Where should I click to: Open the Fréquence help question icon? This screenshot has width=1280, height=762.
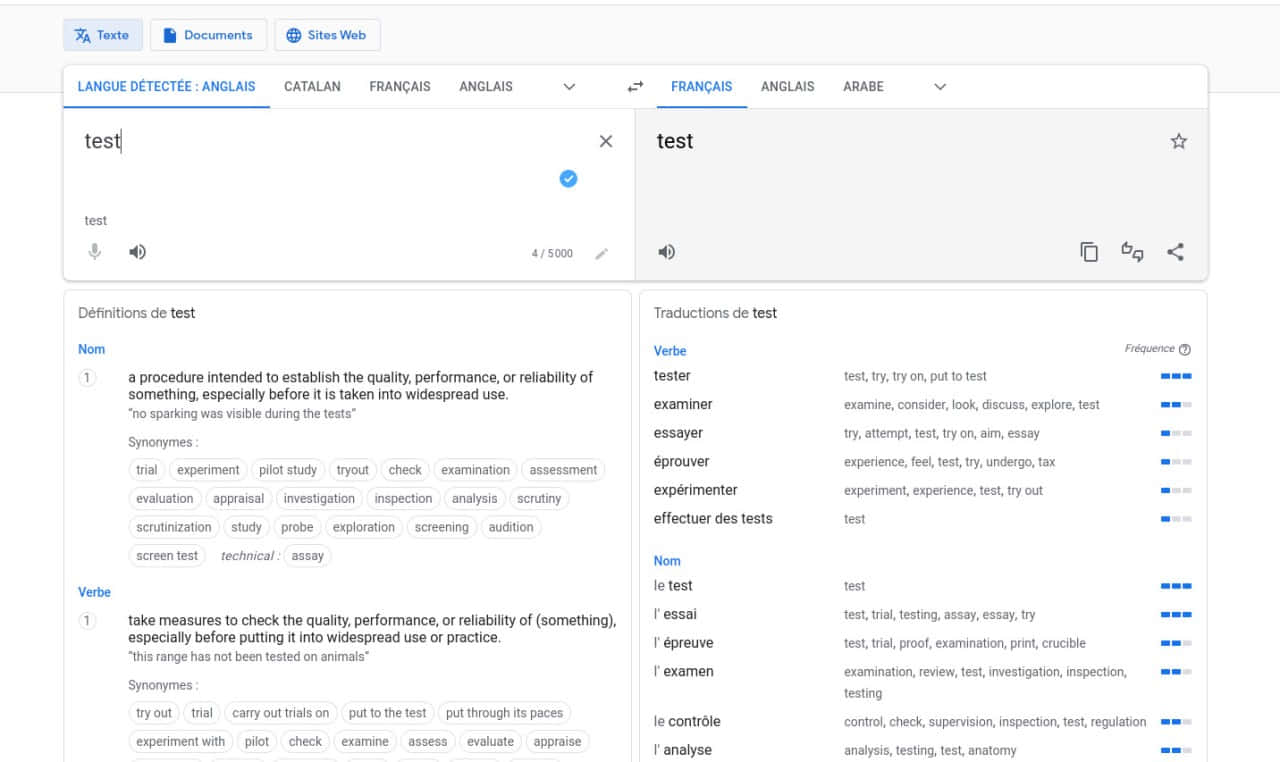[1185, 349]
